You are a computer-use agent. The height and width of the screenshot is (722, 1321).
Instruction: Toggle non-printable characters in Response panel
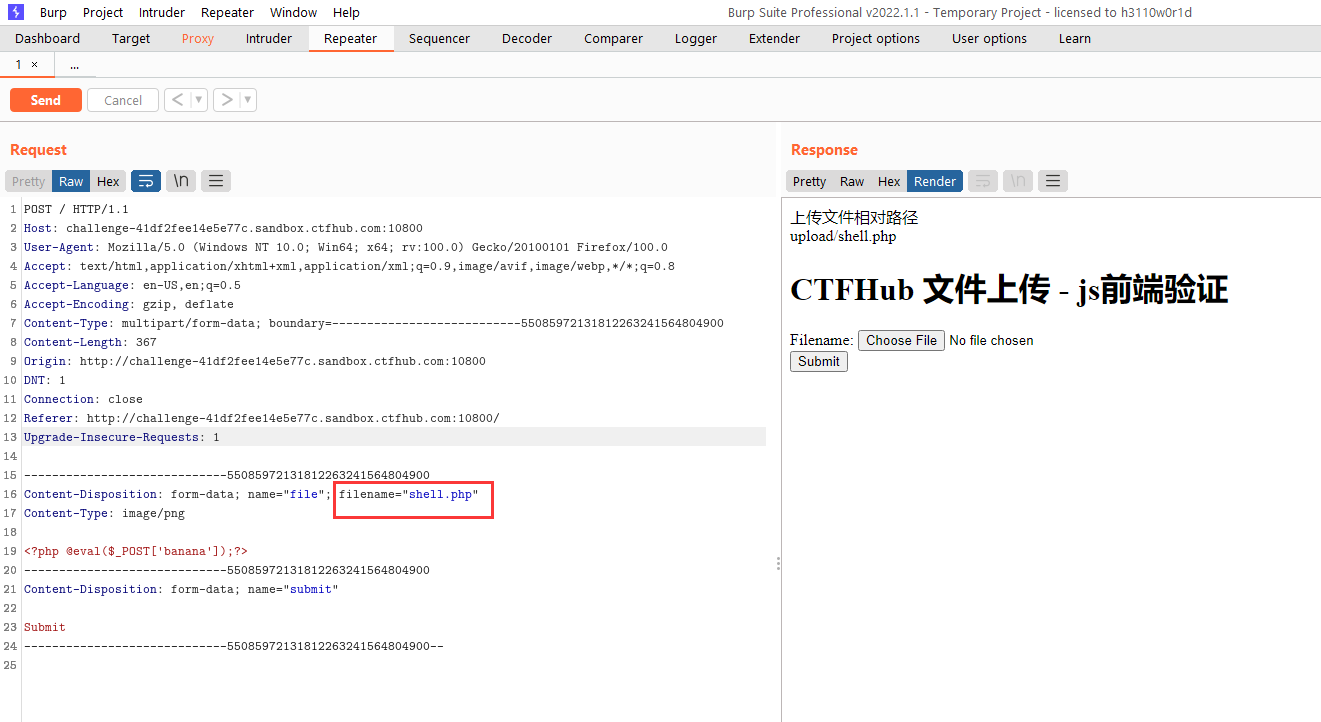click(1018, 181)
